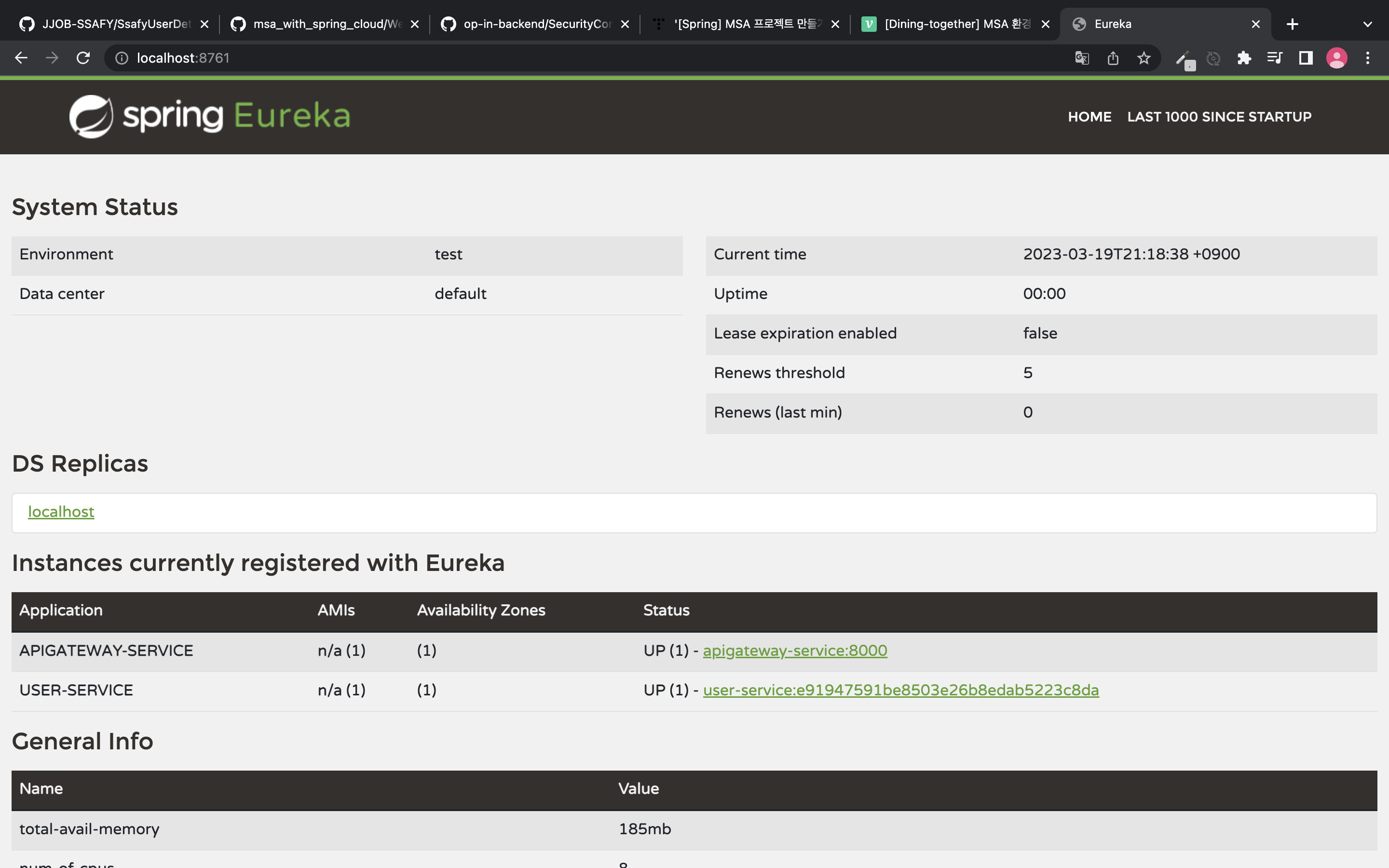
Task: Reload the Eureka page
Action: pyautogui.click(x=83, y=58)
